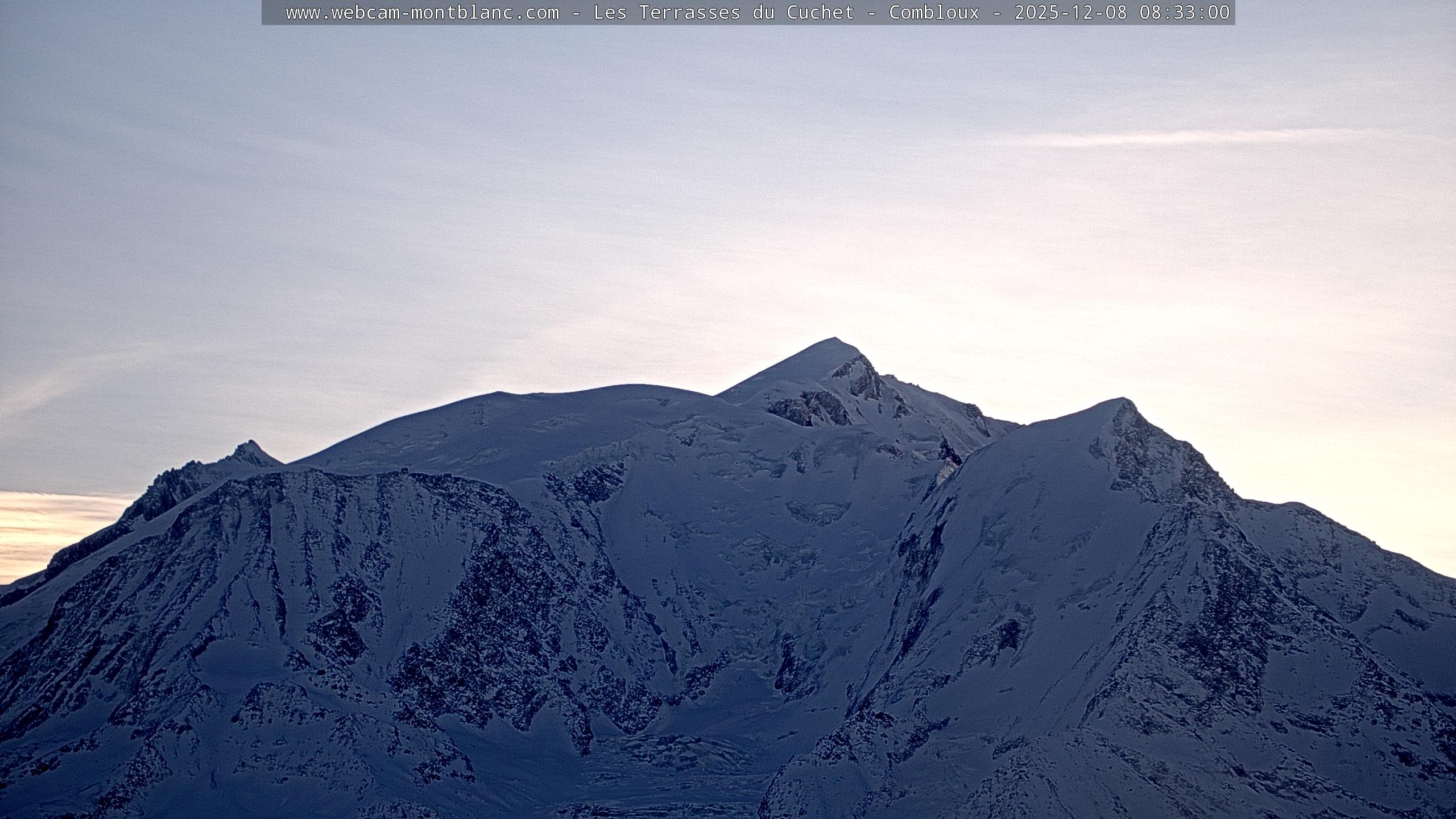
Task: Click the www.webcam-montblanc.com URL text
Action: click(422, 13)
